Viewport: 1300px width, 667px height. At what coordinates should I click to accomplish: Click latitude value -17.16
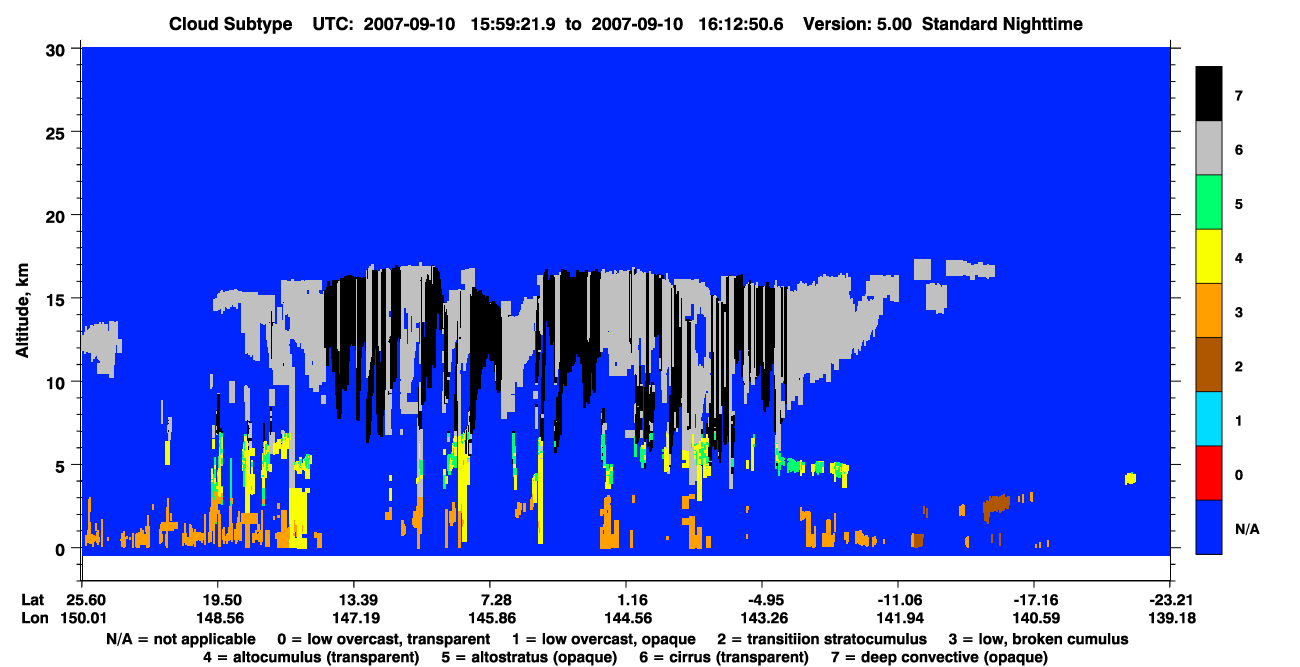1034,599
